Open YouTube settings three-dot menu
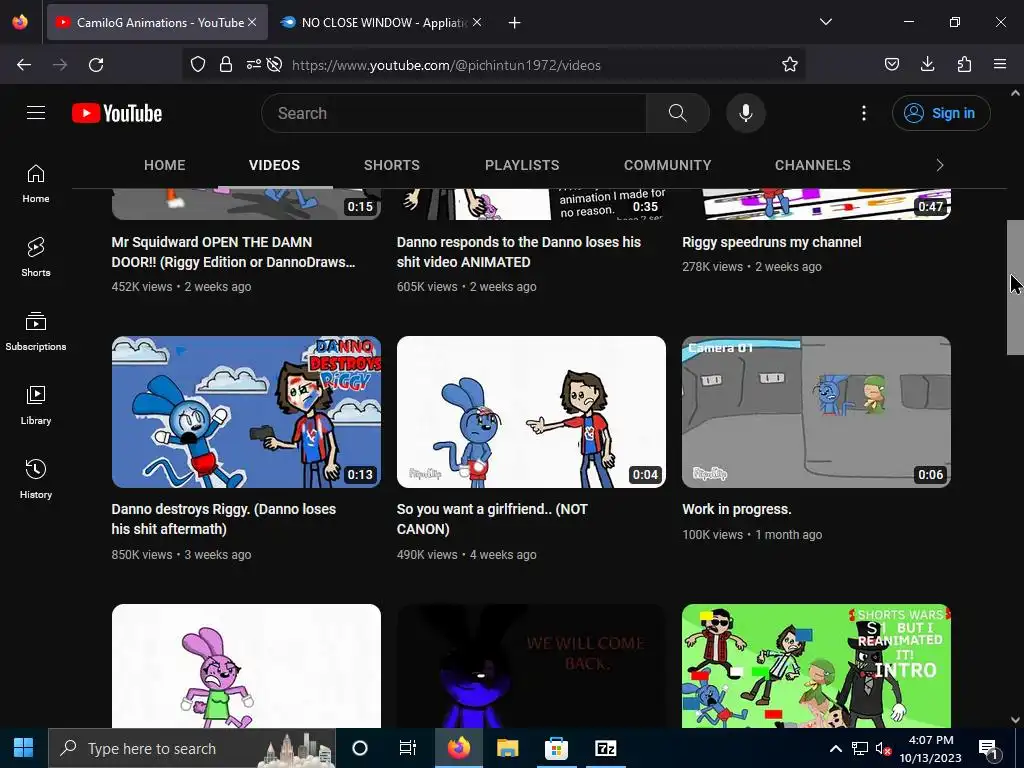This screenshot has height=768, width=1024. (863, 113)
